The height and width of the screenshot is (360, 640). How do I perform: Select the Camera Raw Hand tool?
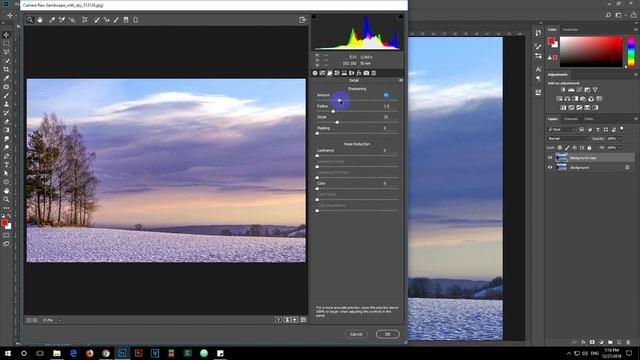(40, 20)
